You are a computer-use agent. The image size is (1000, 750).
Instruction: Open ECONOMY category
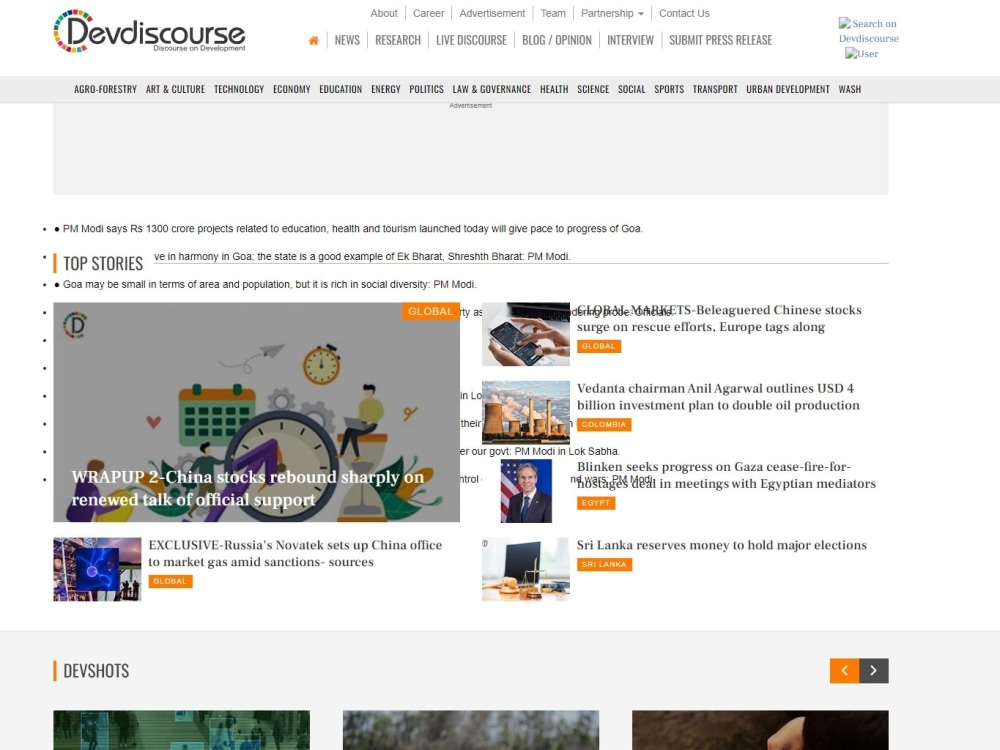click(291, 89)
